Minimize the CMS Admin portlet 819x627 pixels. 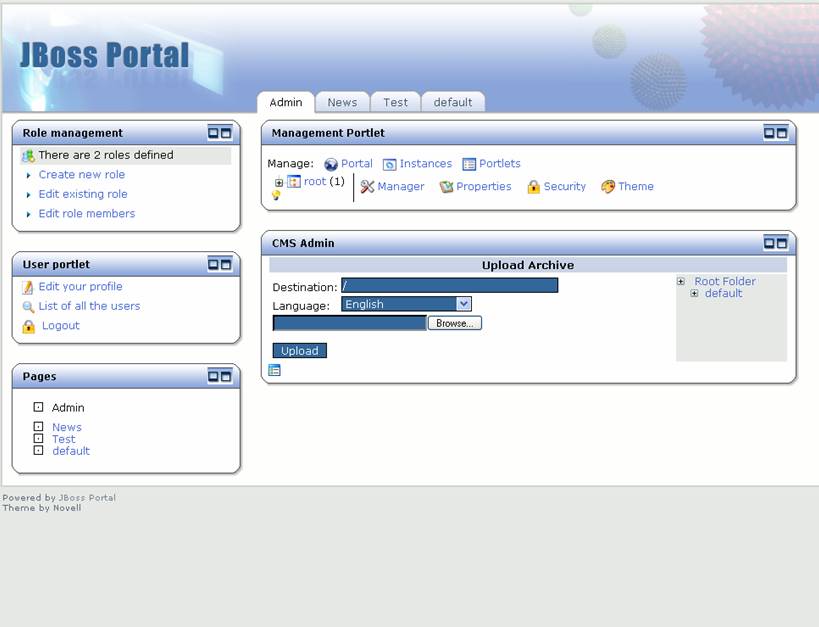769,243
